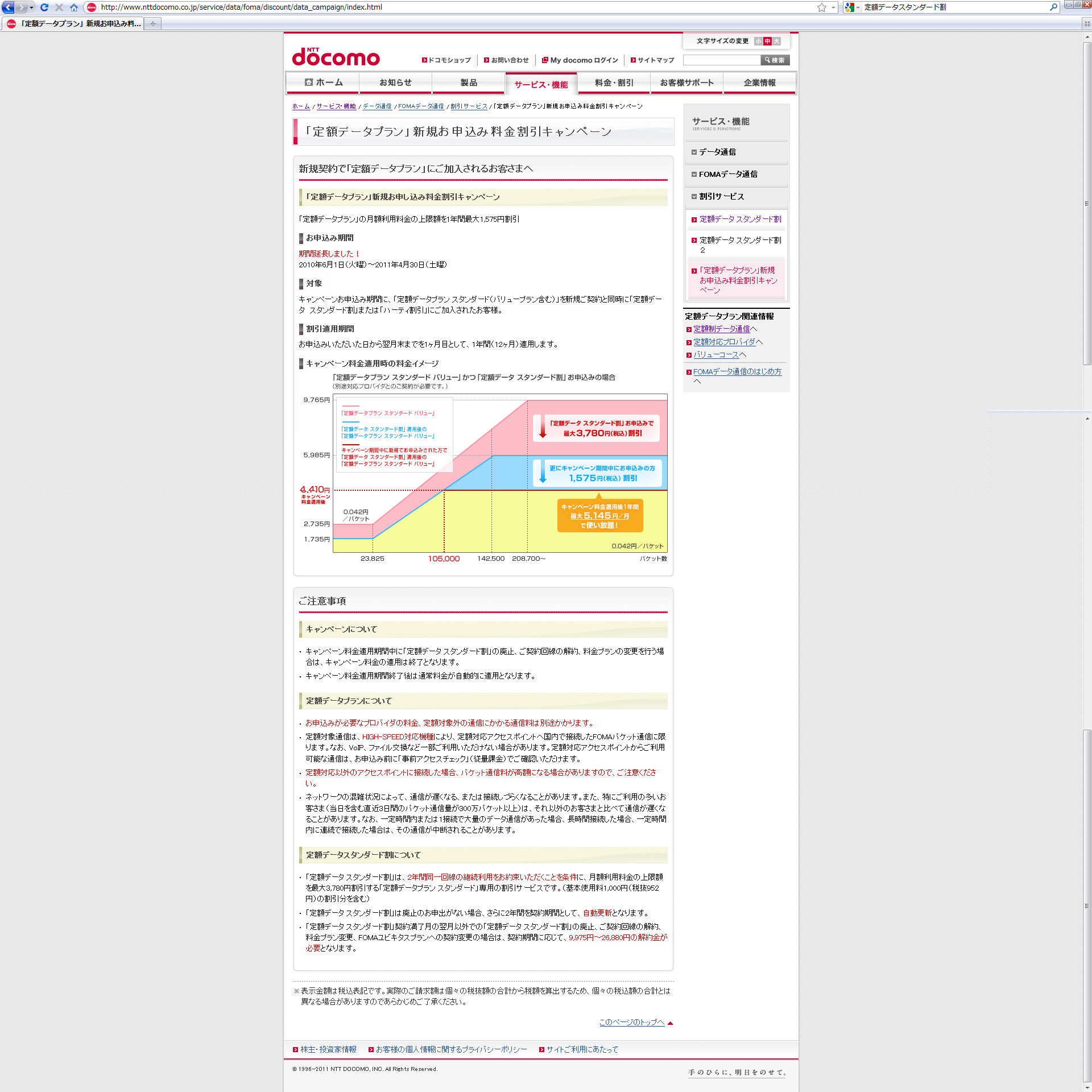
Task: Click the docomo logo
Action: point(336,57)
